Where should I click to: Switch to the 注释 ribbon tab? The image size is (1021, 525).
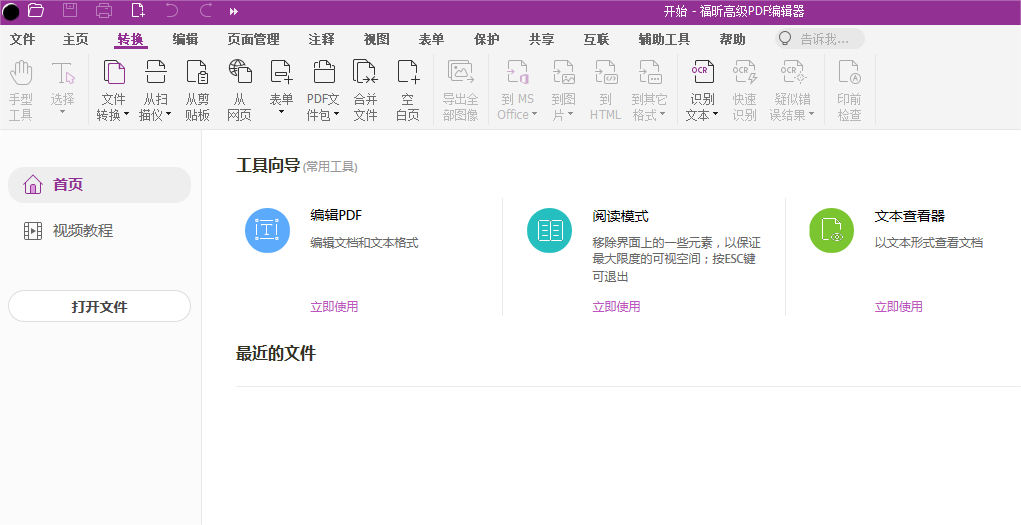321,40
